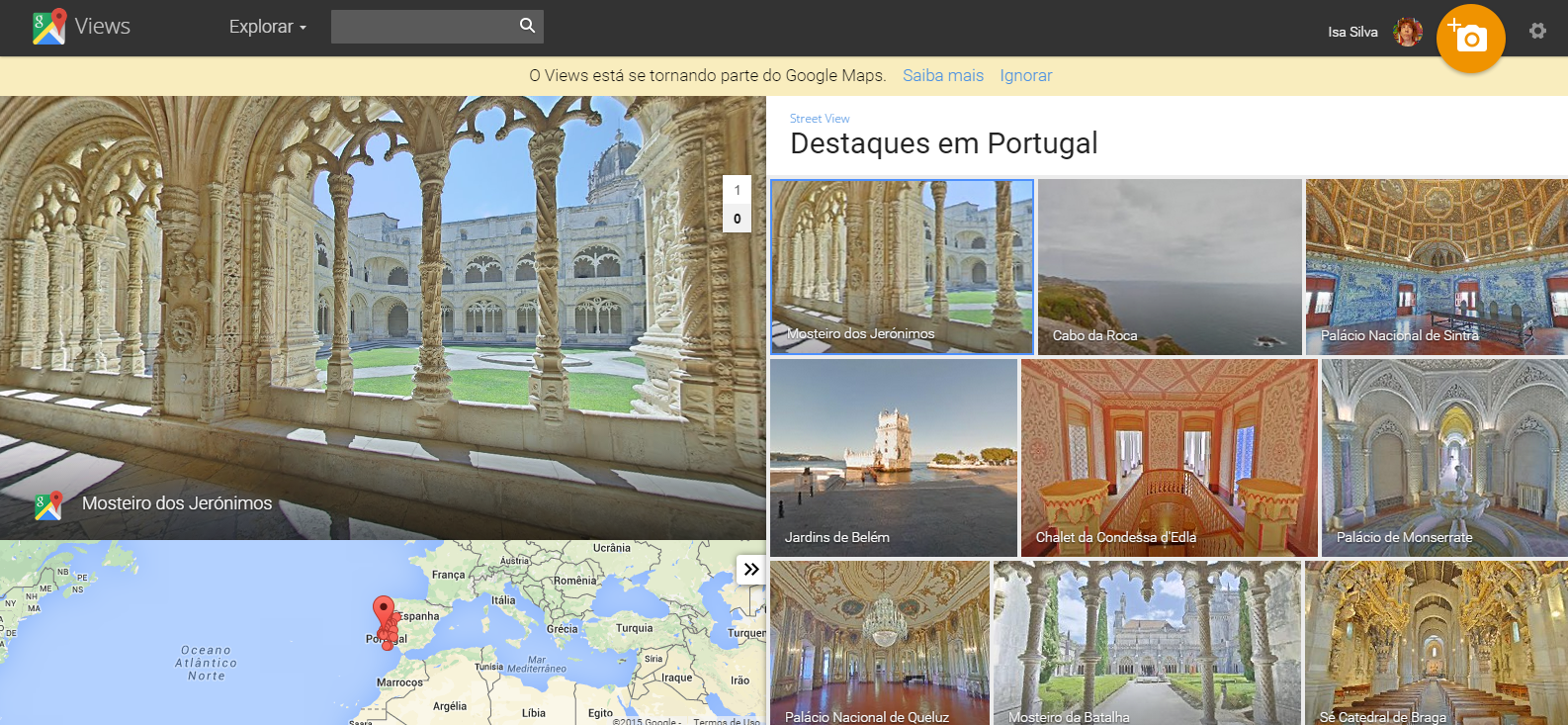This screenshot has height=725, width=1568.
Task: Click the Grécia label on the map
Action: 562,629
